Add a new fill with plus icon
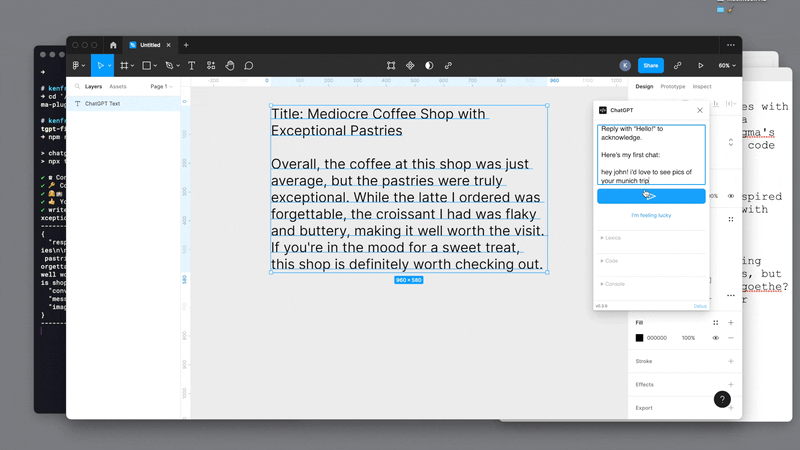Screen dimensions: 800x450 (731, 322)
